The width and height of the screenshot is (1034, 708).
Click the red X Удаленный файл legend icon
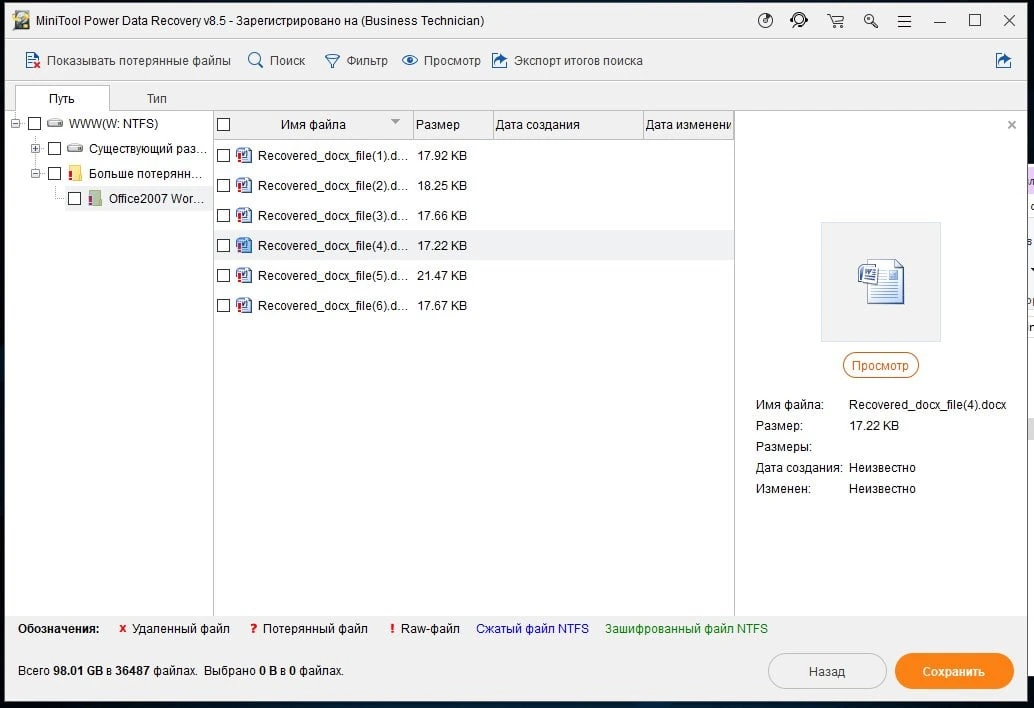coord(123,629)
